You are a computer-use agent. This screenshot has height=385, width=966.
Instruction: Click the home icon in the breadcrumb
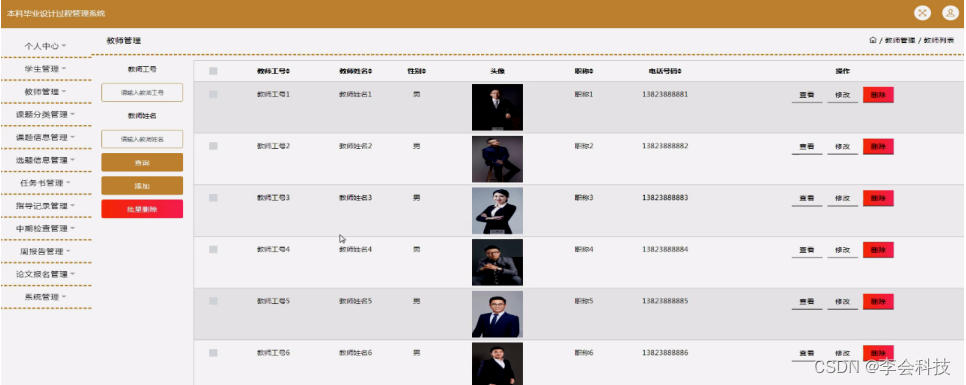[x=872, y=40]
